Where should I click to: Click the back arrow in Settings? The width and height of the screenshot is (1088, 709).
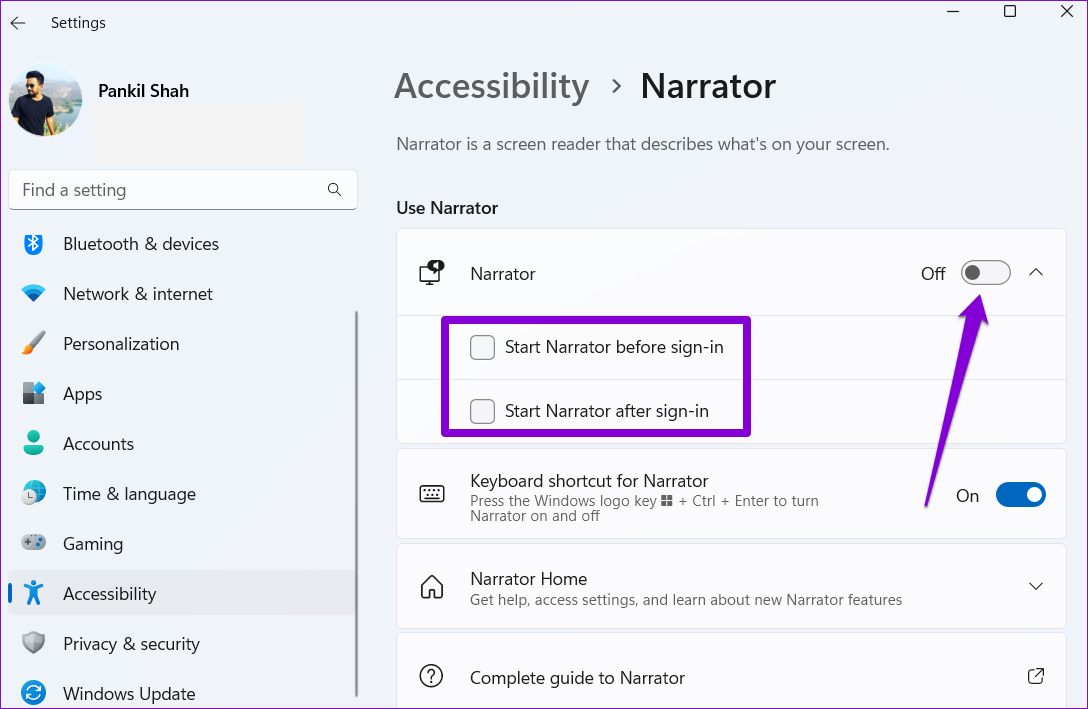point(18,23)
